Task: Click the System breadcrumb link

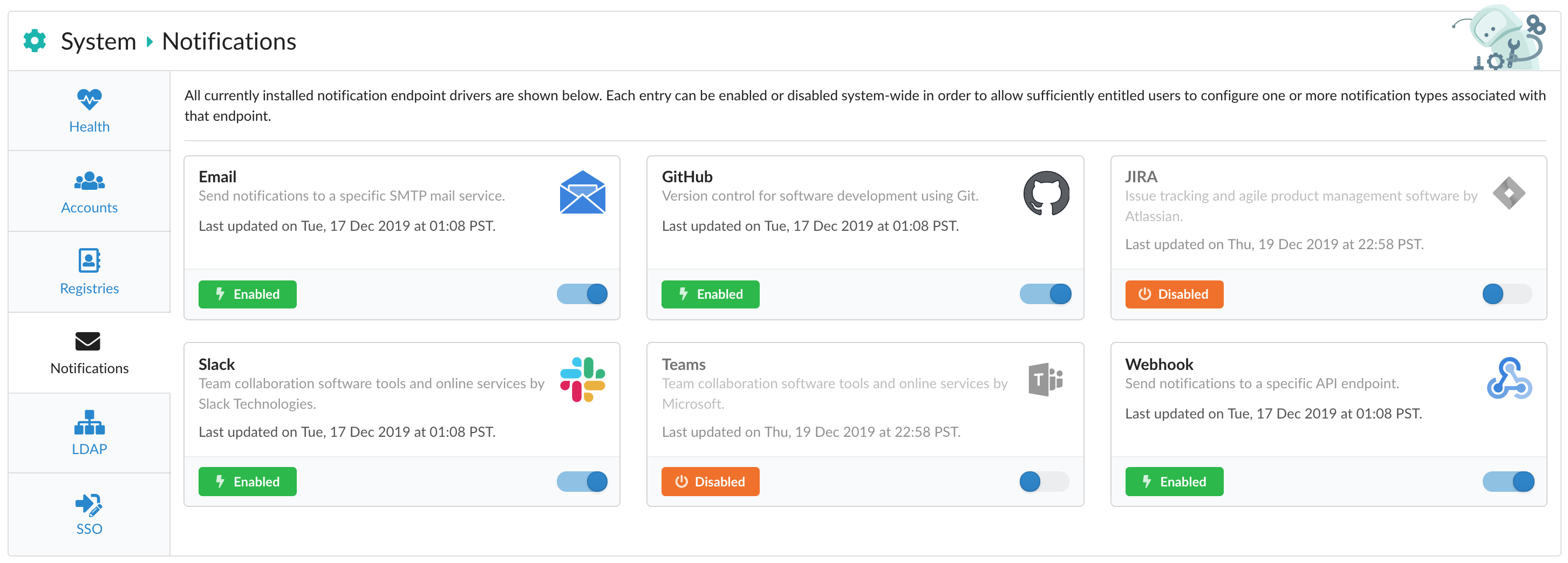Action: tap(98, 42)
